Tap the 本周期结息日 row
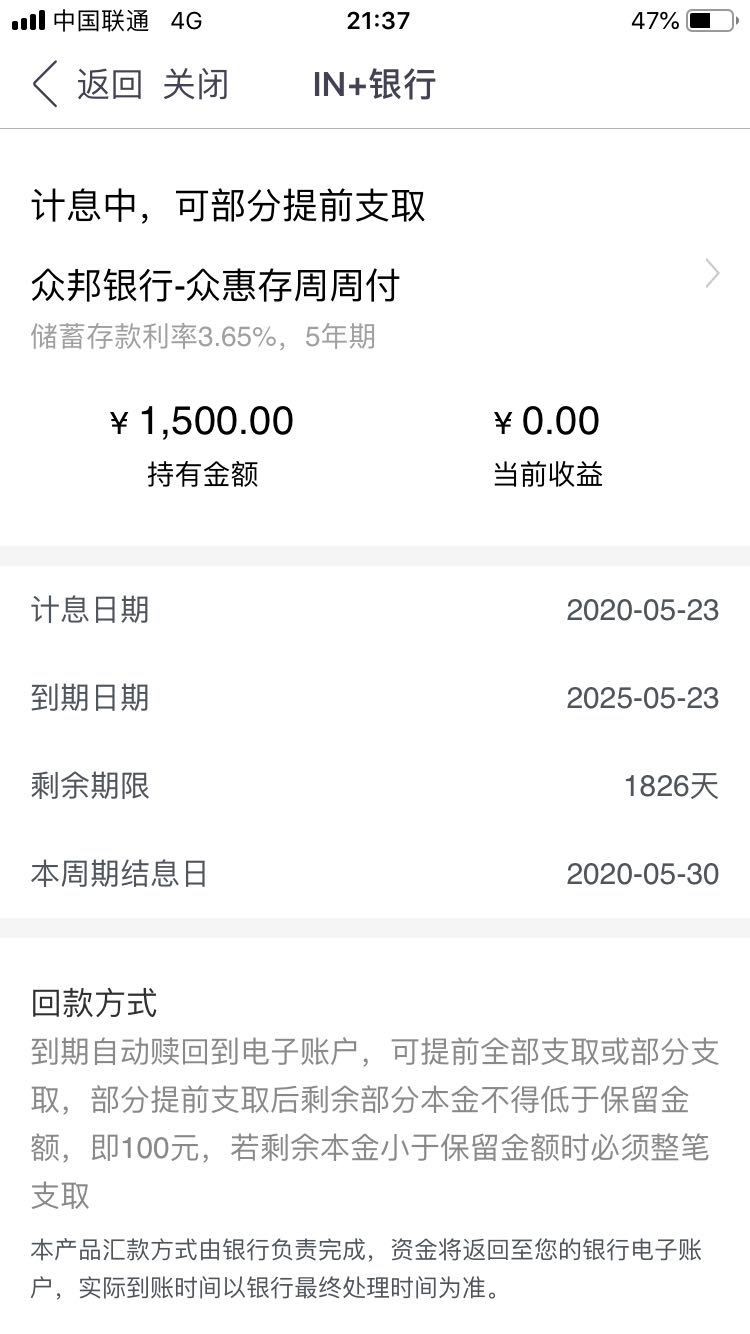Screen dimensions: 750x1334 coord(375,874)
